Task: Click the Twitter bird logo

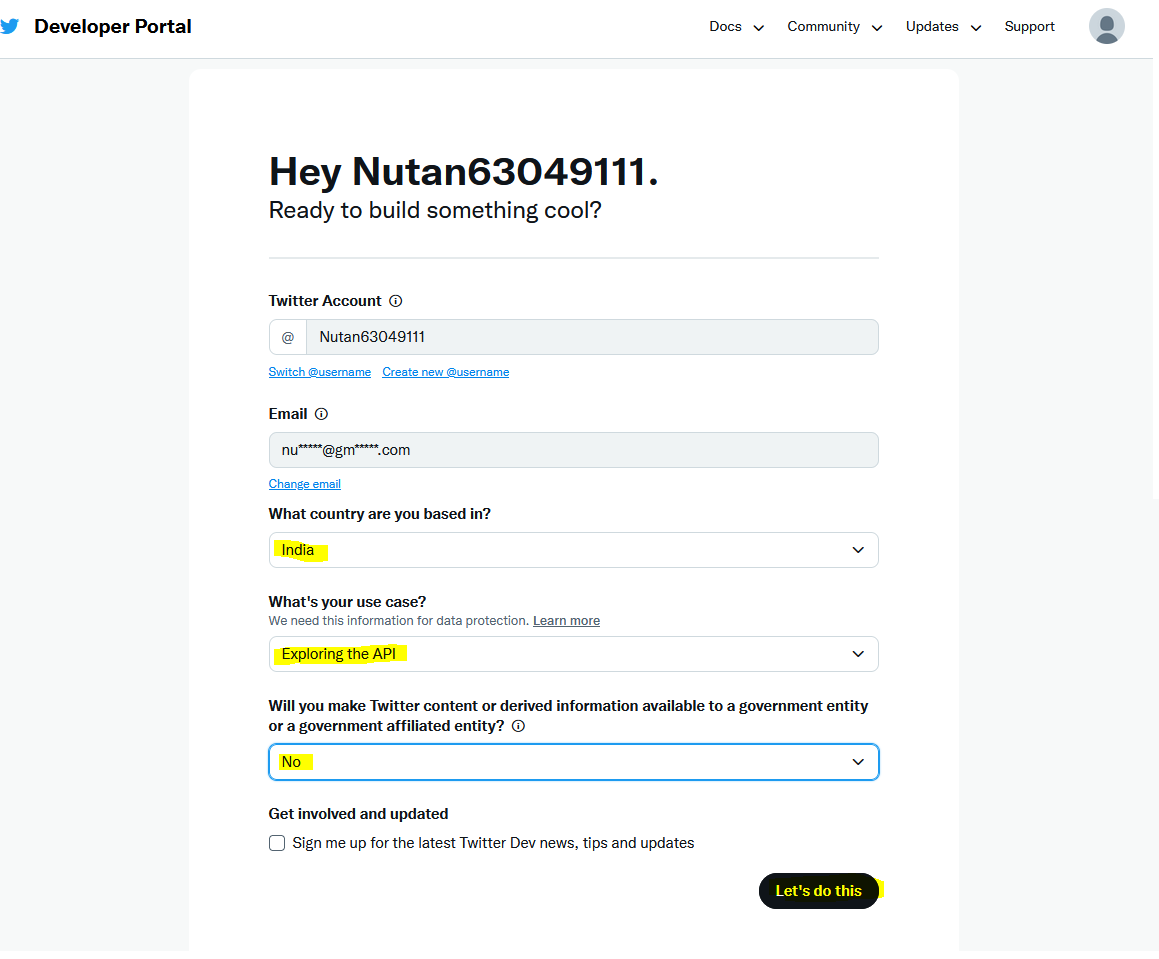Action: pyautogui.click(x=10, y=27)
